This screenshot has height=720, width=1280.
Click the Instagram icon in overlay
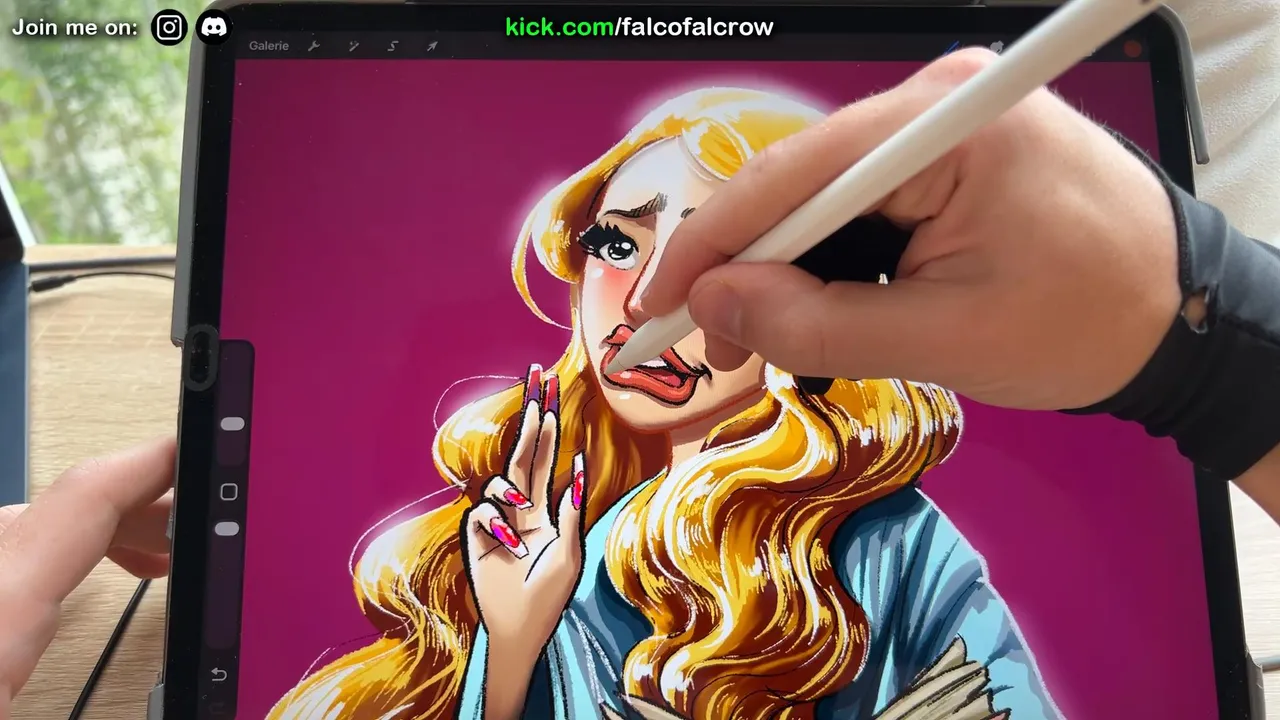[169, 27]
